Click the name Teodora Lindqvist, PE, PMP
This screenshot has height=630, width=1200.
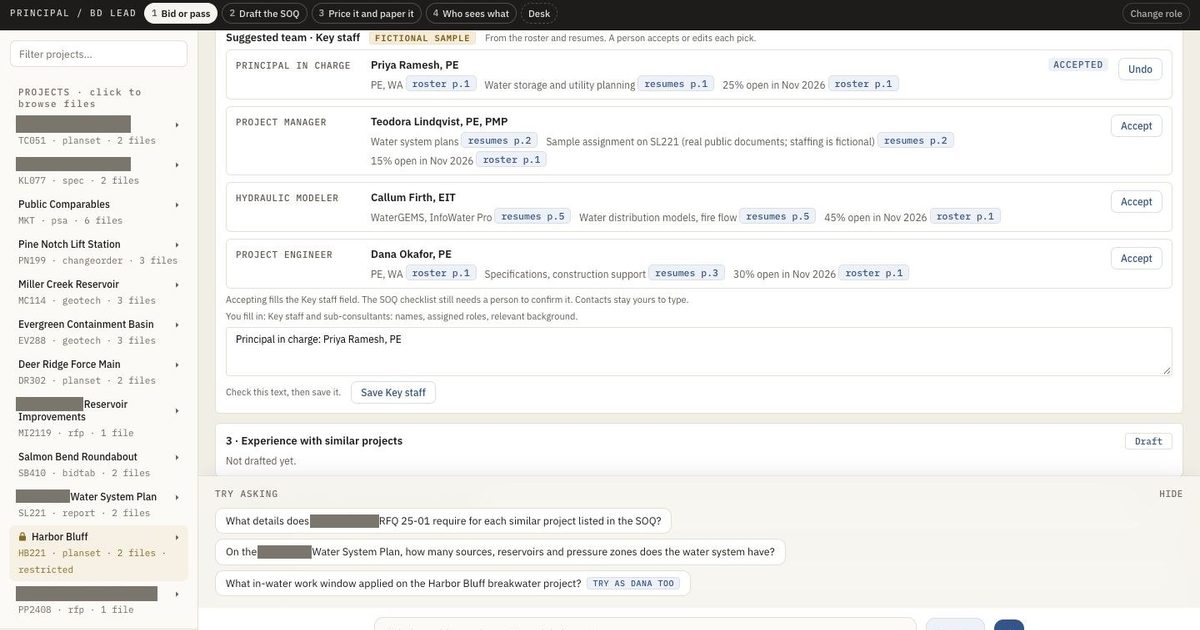click(x=439, y=122)
